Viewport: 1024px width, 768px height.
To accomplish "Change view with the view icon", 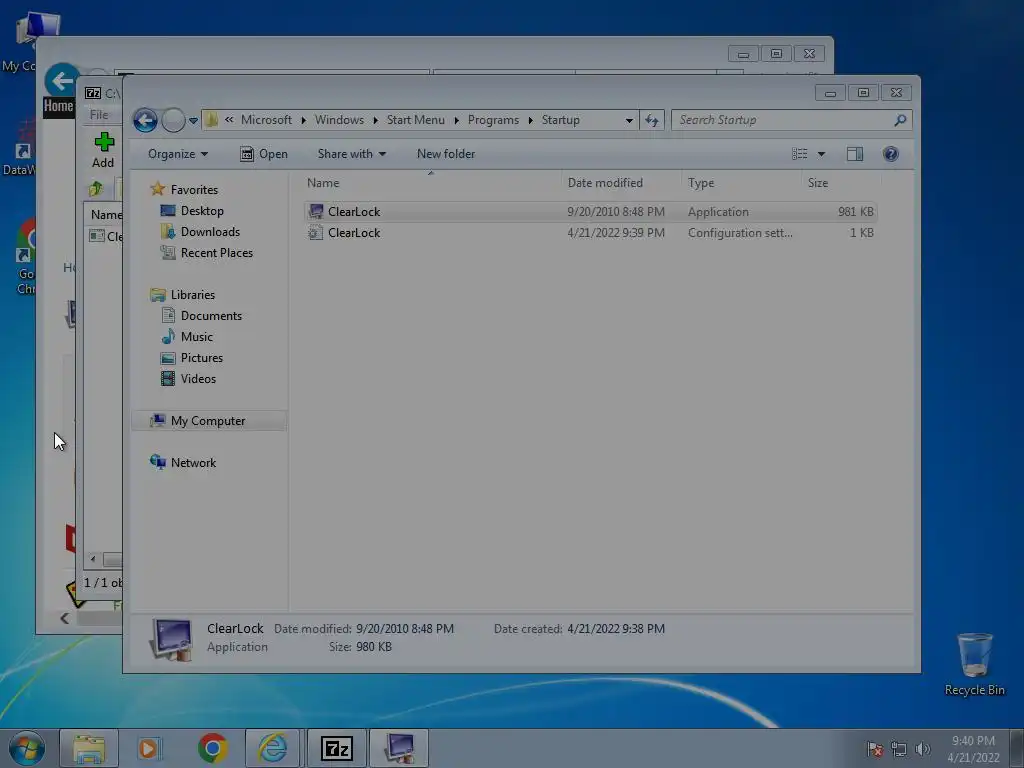I will pos(799,154).
